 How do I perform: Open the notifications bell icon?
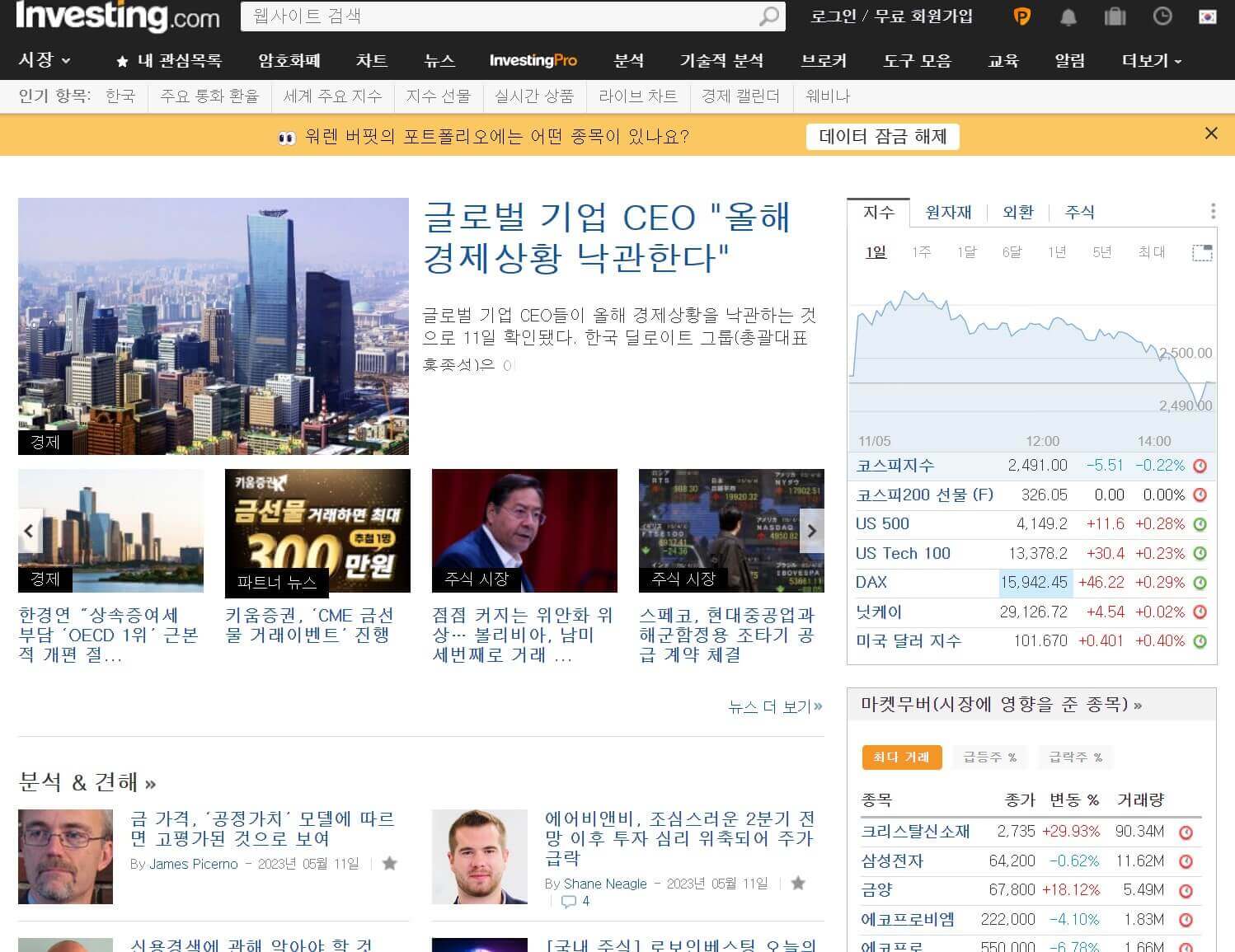coord(1068,16)
